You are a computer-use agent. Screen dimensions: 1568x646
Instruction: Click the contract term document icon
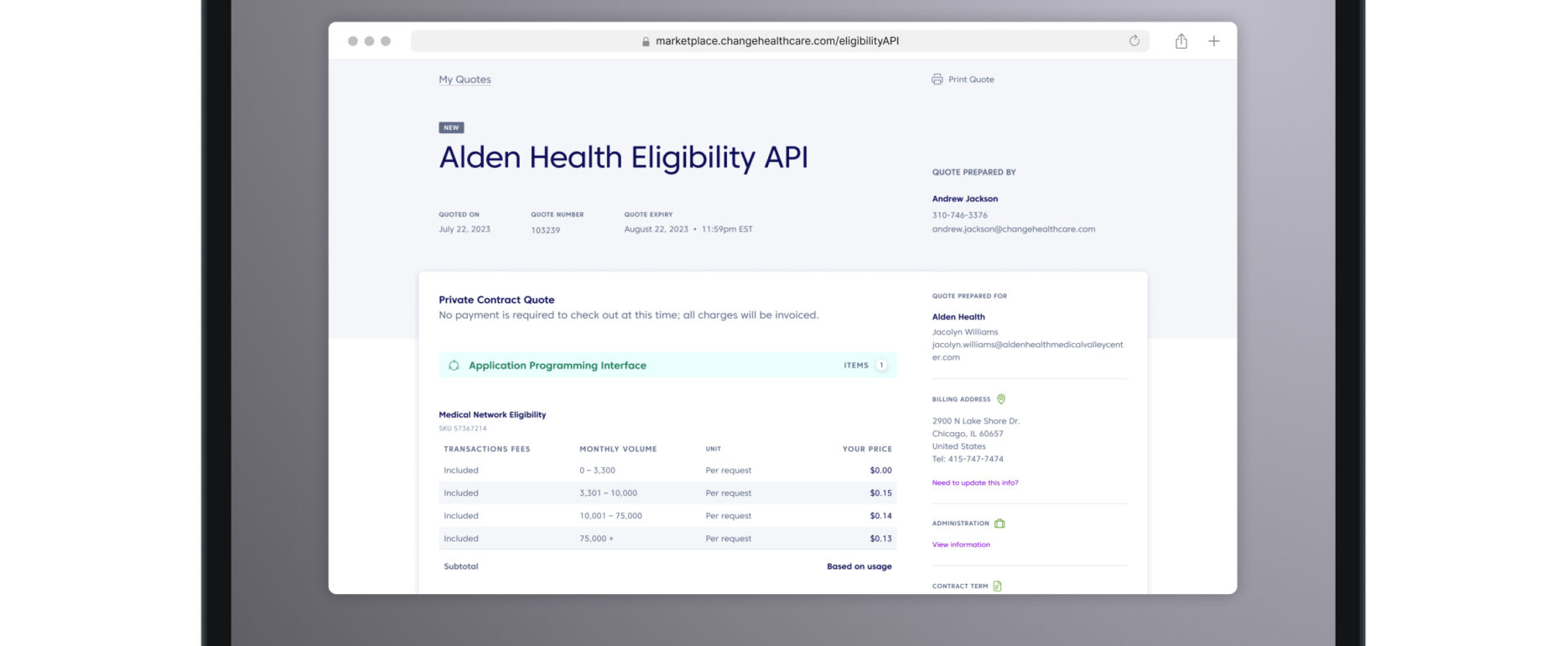click(x=997, y=586)
